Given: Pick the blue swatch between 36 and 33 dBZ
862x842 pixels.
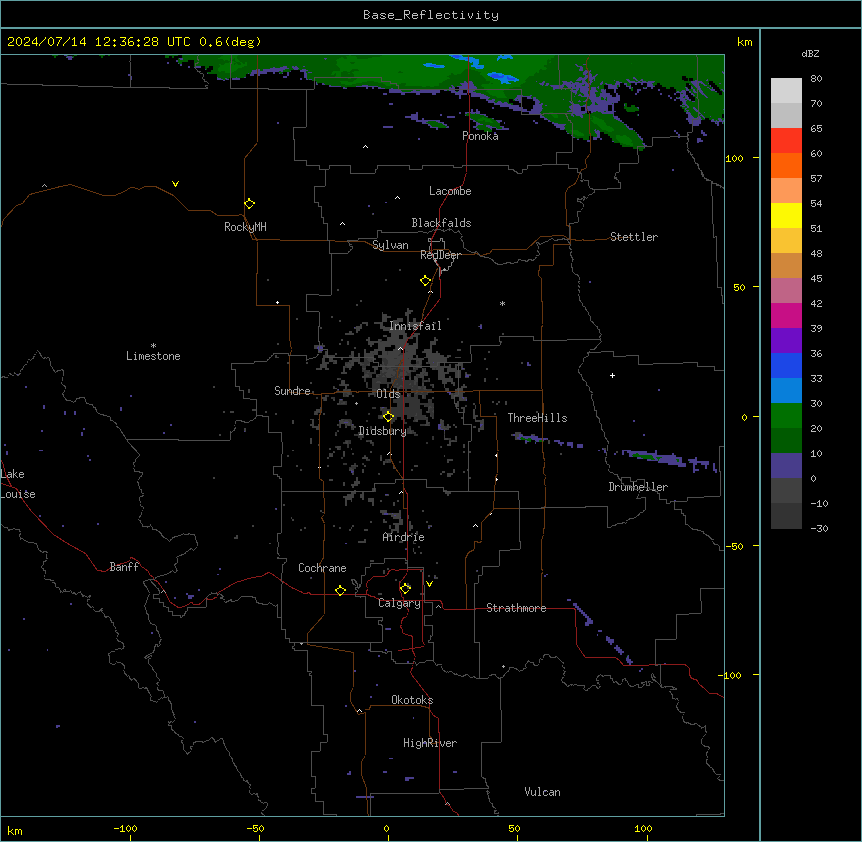Looking at the screenshot, I should (786, 365).
